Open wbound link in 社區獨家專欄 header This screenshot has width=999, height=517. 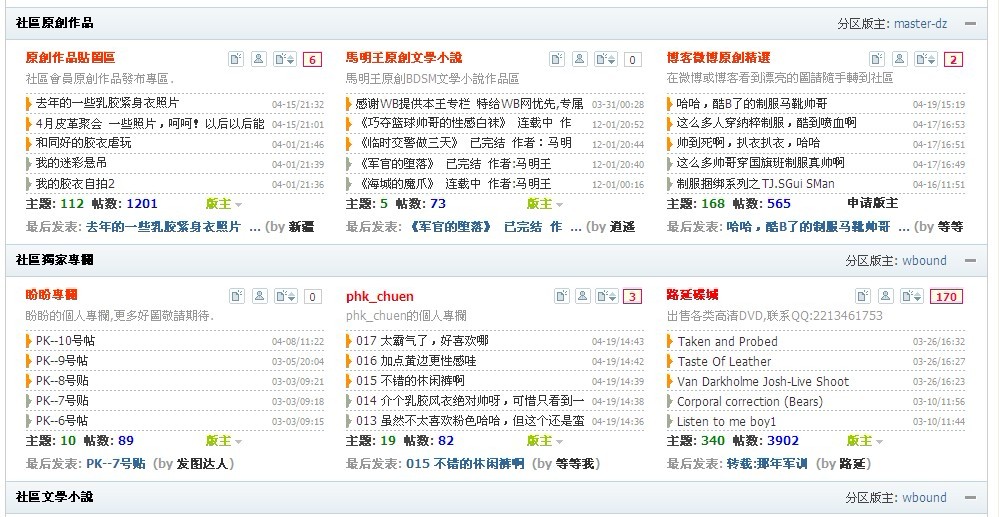pos(924,261)
